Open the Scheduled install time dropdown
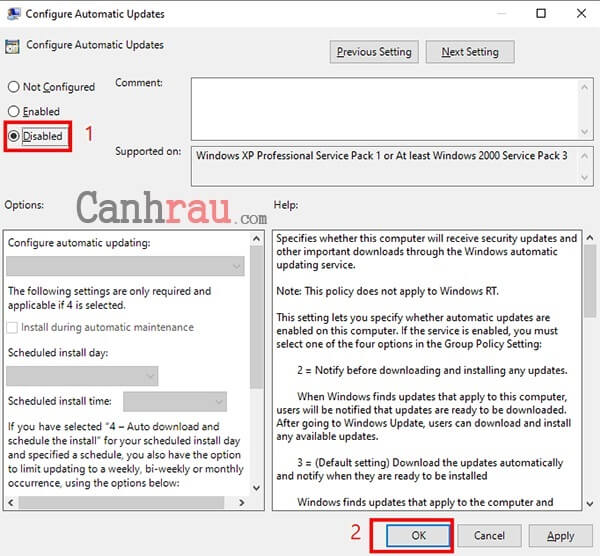 click(x=175, y=401)
